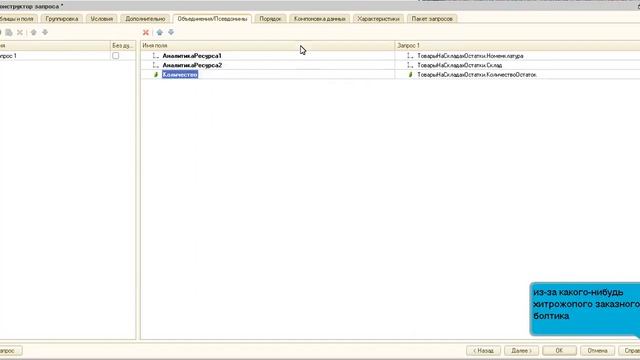Click the icon beside ТоварыНаСкладахОстатки.КоличествоОстаток
The height and width of the screenshot is (360, 640).
click(x=411, y=75)
